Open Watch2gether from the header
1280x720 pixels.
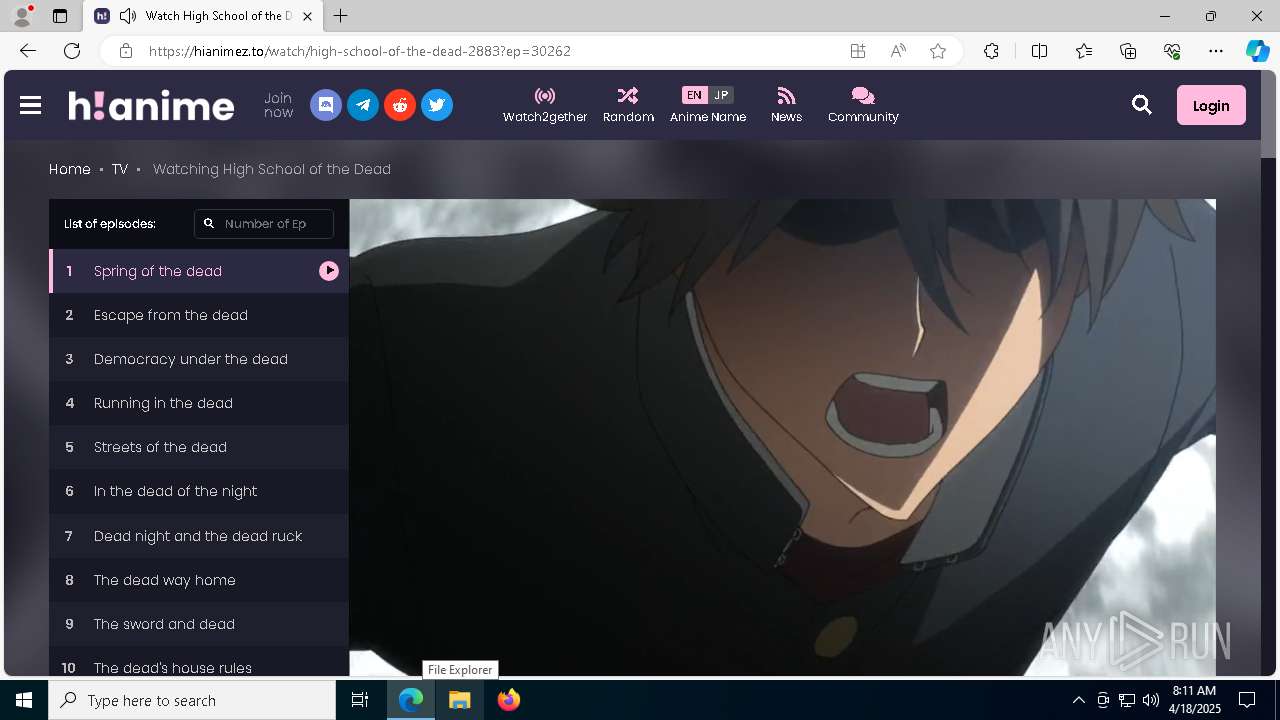(x=545, y=105)
